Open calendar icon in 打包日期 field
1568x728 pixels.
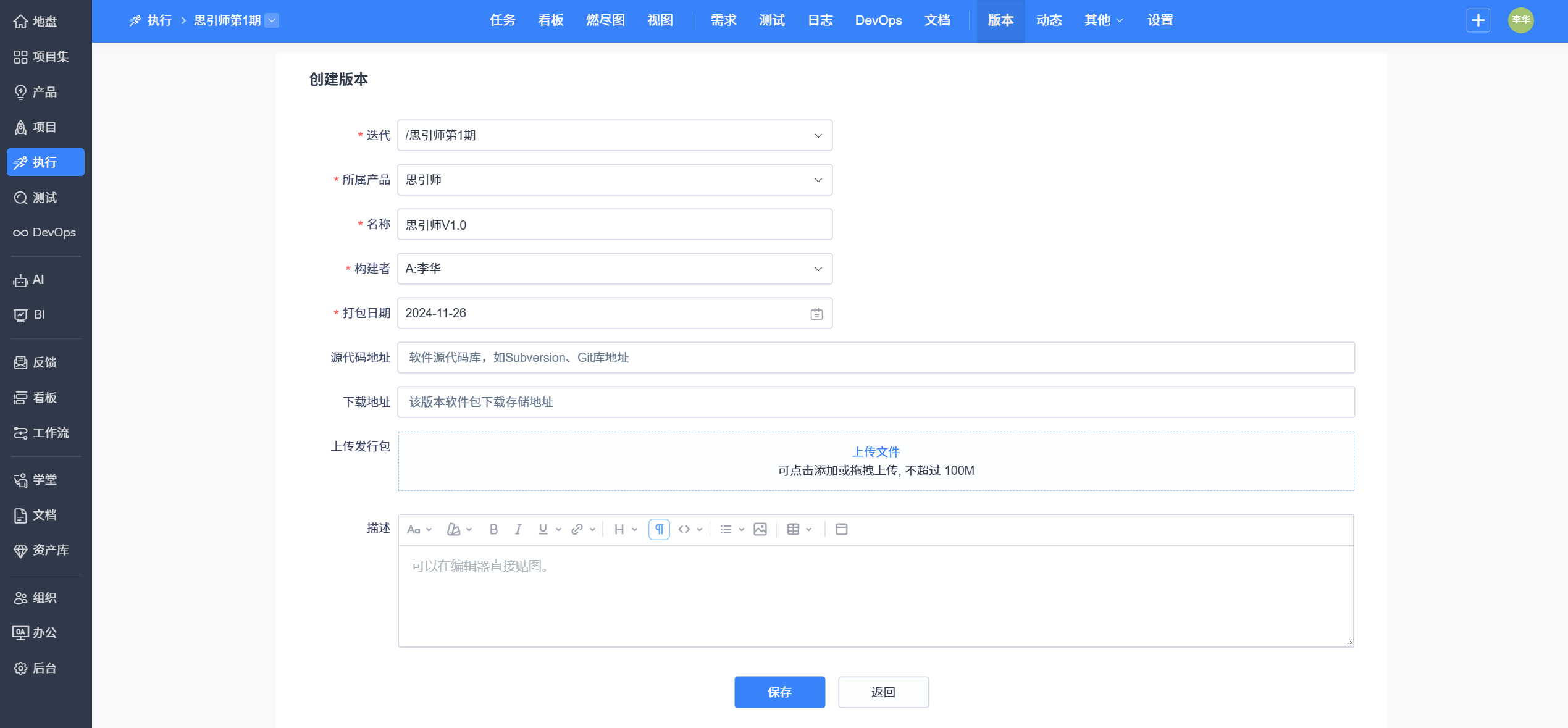pyautogui.click(x=816, y=314)
